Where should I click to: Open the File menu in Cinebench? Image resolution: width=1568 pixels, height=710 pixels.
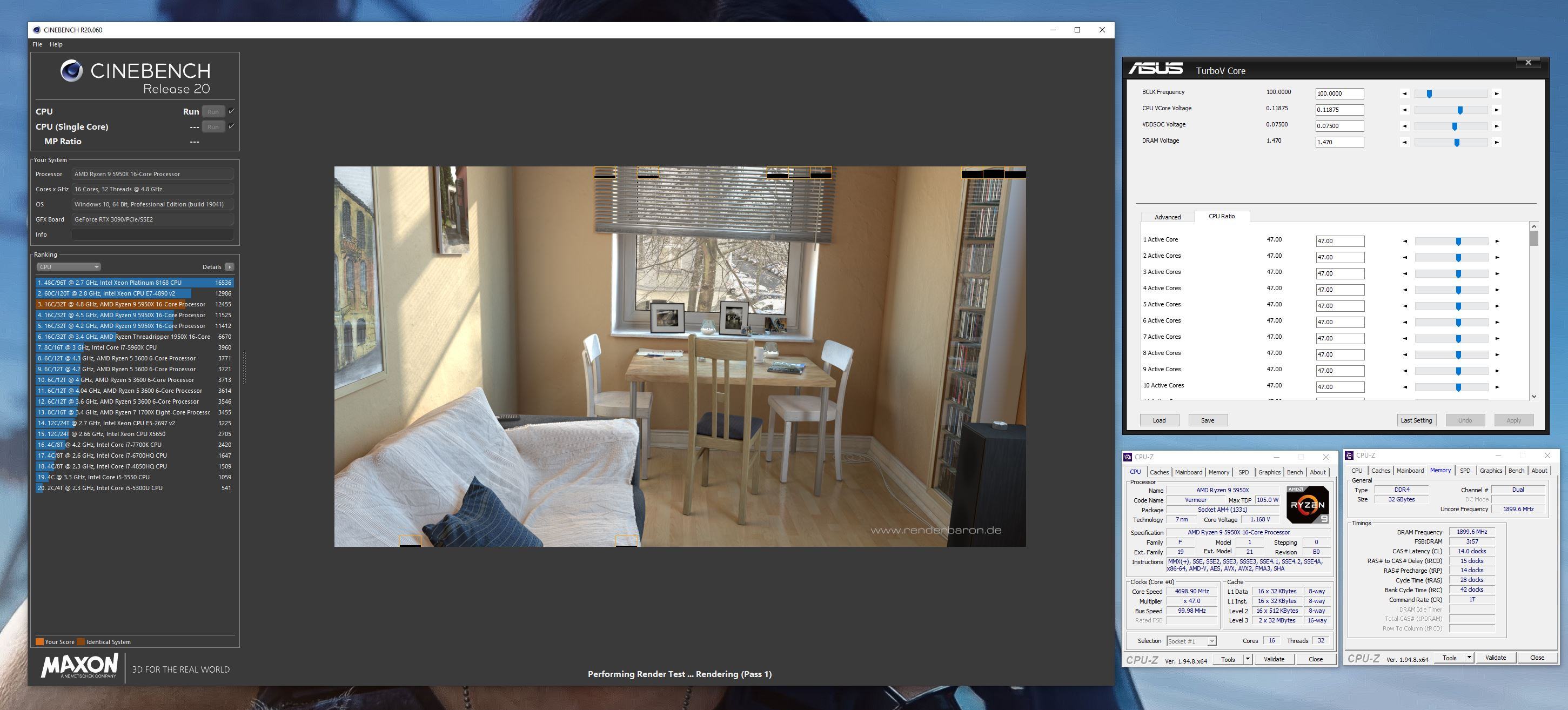(x=37, y=44)
